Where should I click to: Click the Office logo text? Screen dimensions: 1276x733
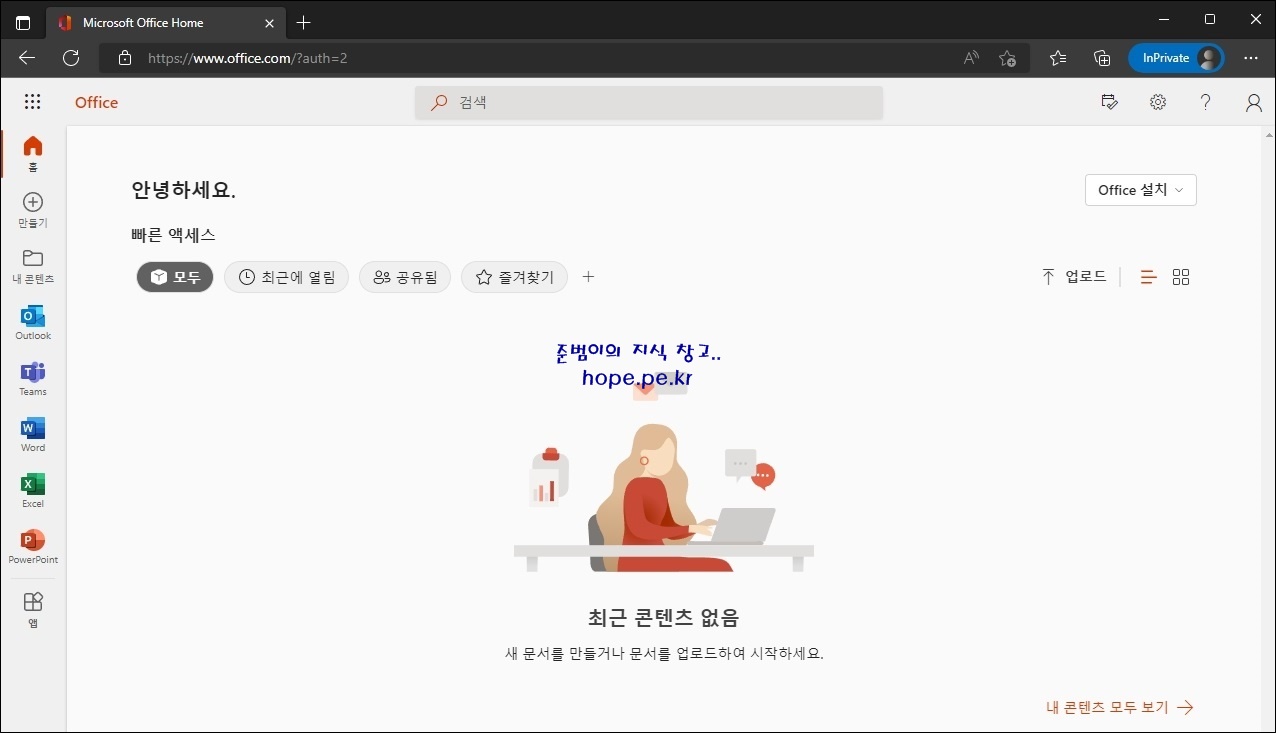[96, 102]
